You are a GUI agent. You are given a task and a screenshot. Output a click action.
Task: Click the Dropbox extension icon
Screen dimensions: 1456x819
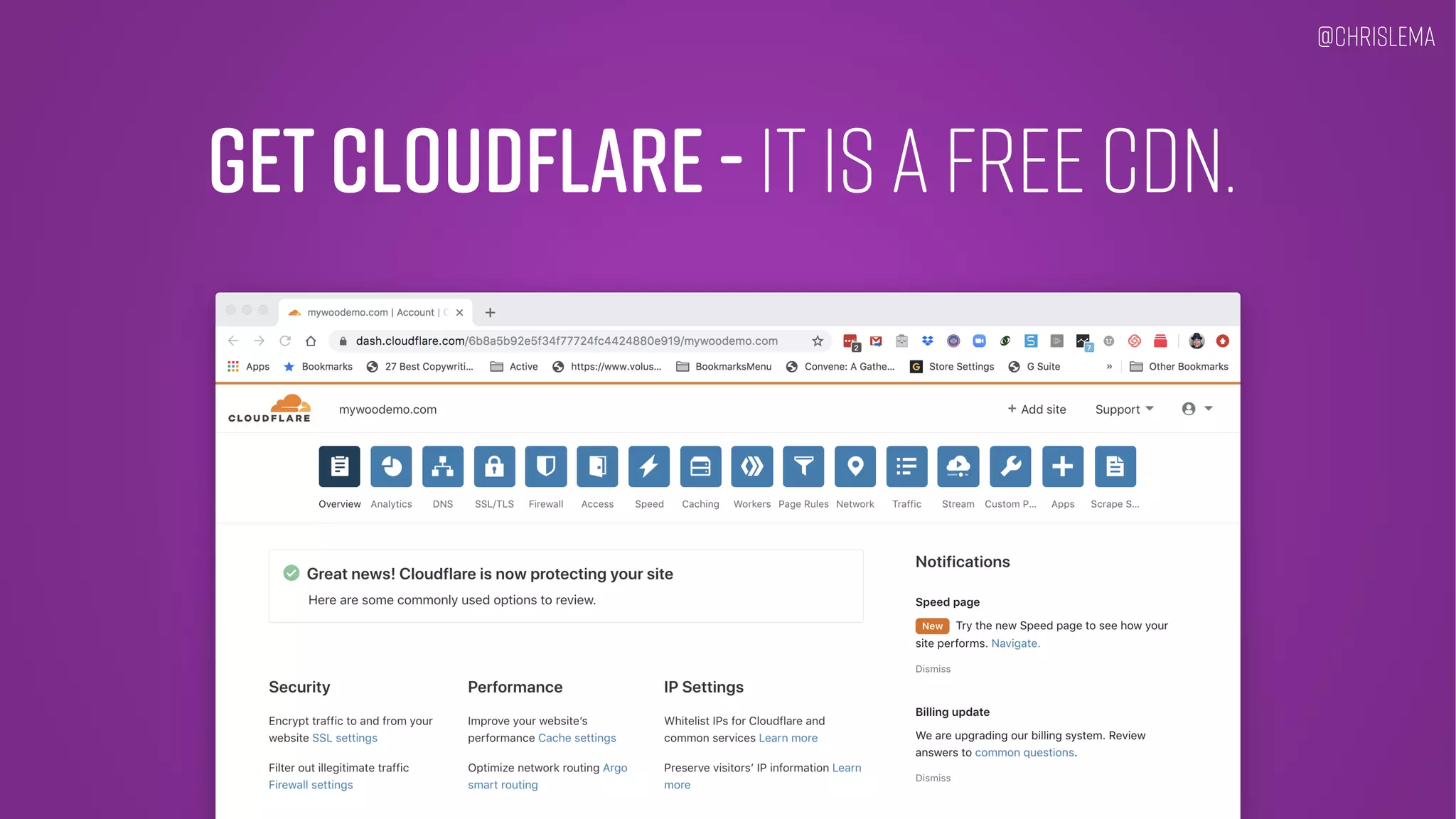coord(928,341)
